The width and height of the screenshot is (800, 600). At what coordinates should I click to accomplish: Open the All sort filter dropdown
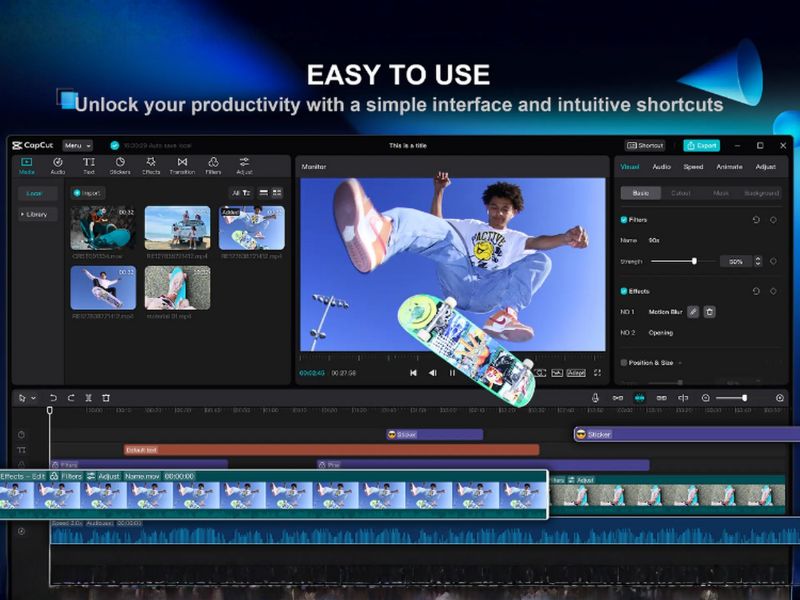click(x=241, y=193)
